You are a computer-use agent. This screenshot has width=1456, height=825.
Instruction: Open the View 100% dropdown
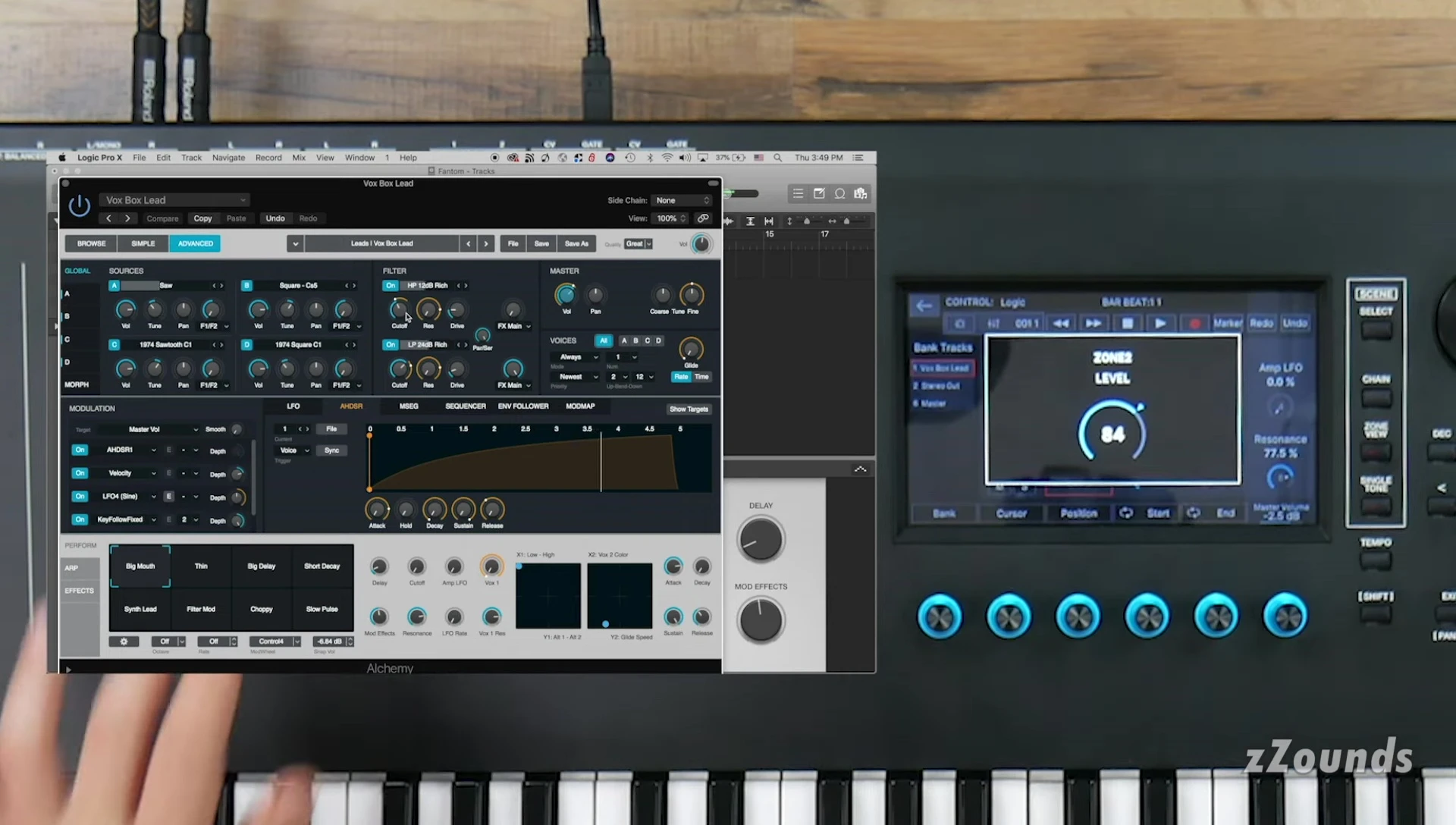pos(670,218)
